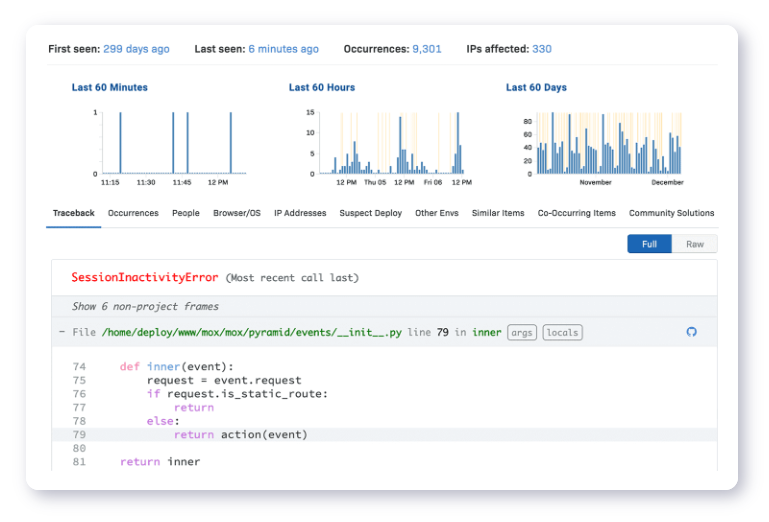Open the IP Addresses tab
This screenshot has height=522, width=769.
(x=300, y=213)
